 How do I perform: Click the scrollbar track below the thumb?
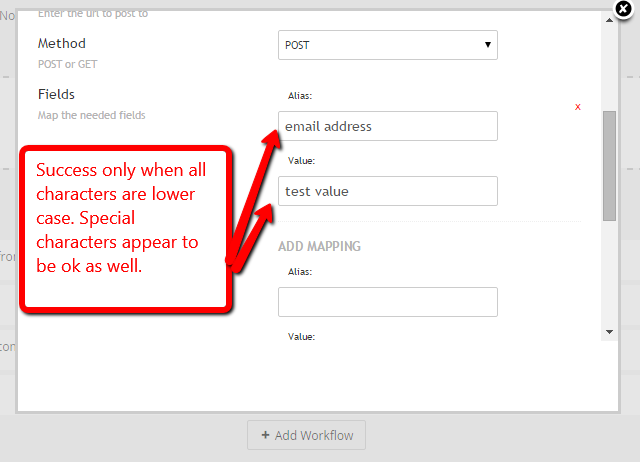point(609,273)
